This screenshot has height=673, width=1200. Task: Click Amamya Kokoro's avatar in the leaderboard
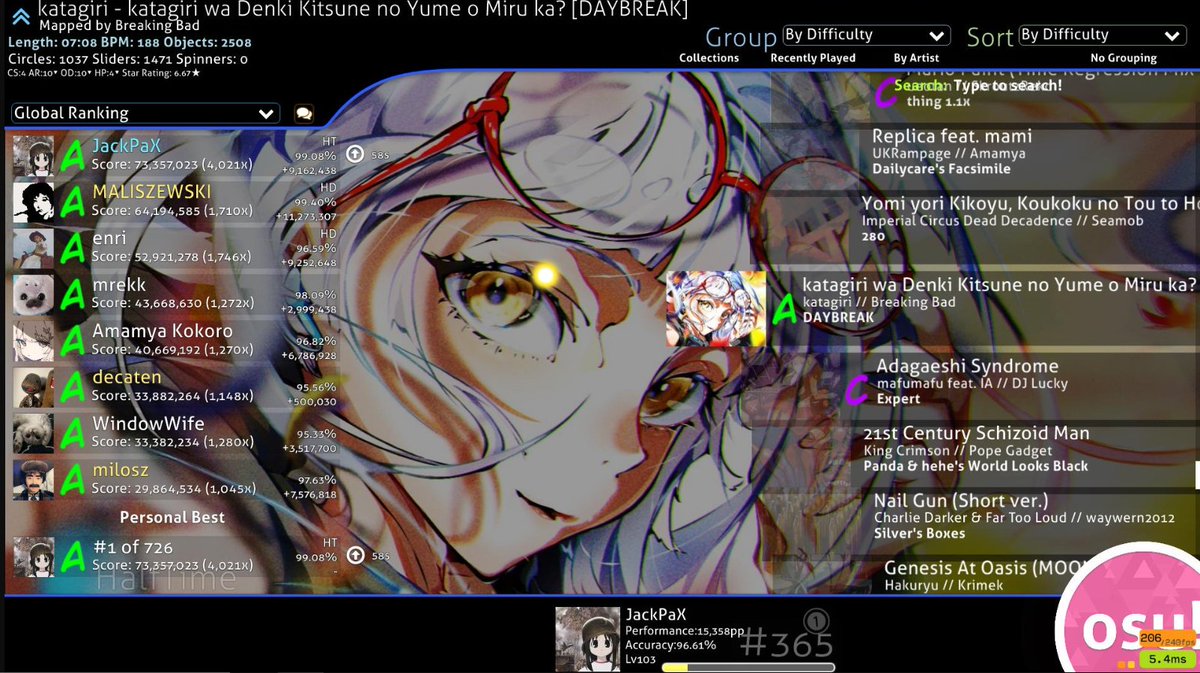click(33, 341)
